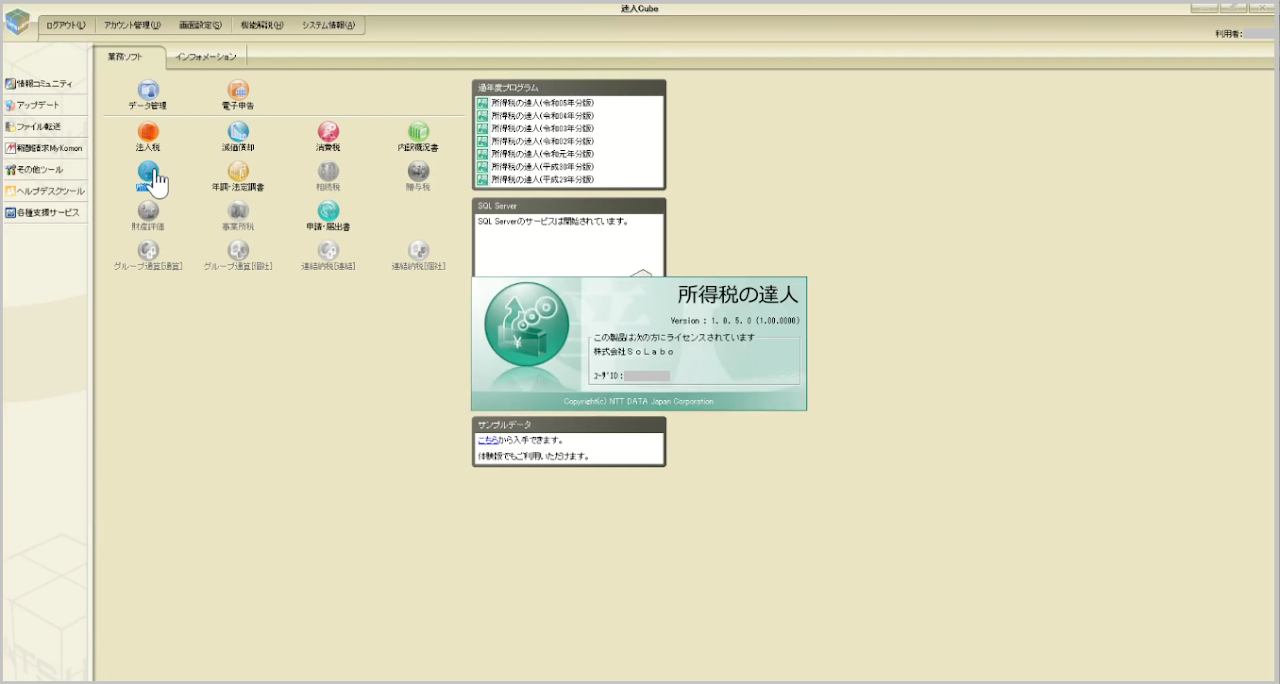Click the ログアウト(L) menu
The height and width of the screenshot is (684, 1280).
(66, 25)
